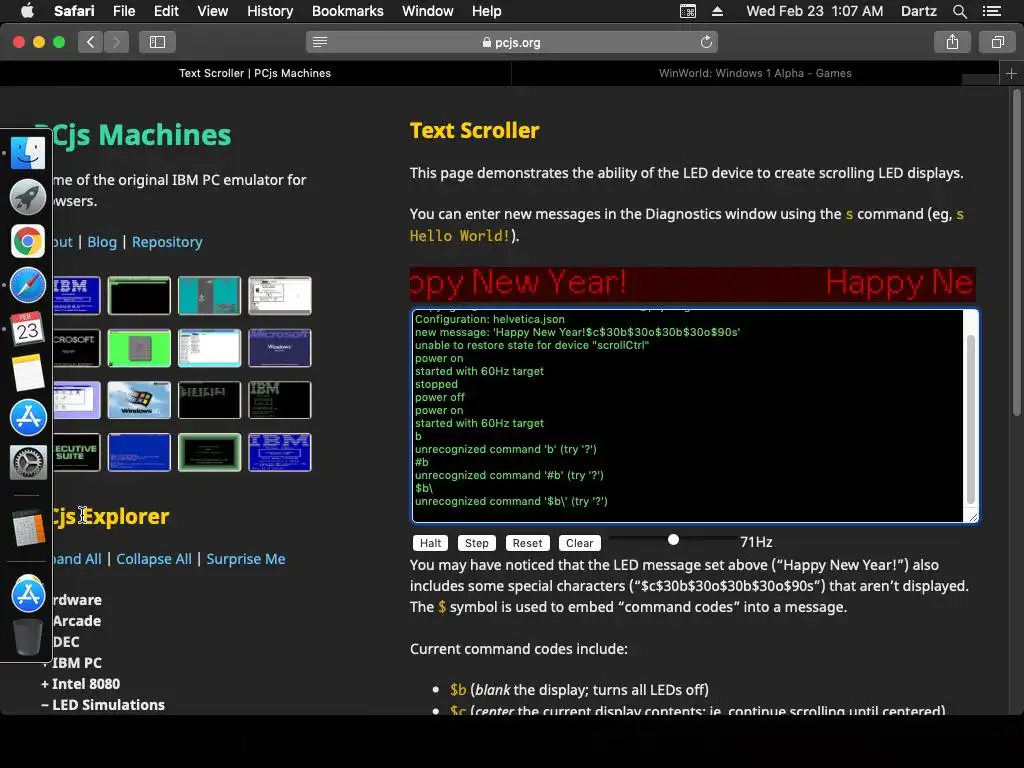Image resolution: width=1024 pixels, height=768 pixels.
Task: Open the Windows logo sky thumbnail
Action: (x=139, y=400)
